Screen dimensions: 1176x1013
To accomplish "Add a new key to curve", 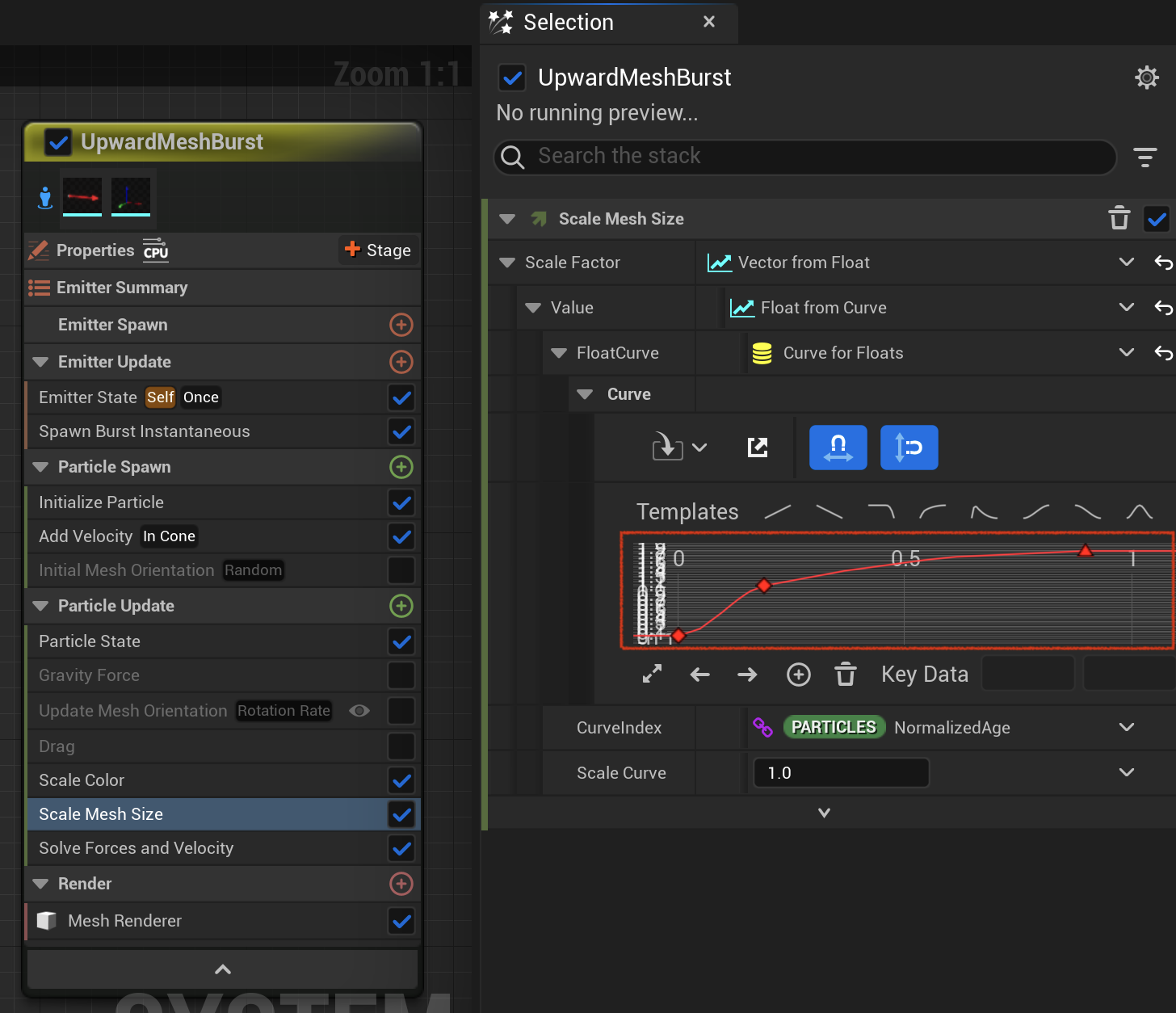I will pyautogui.click(x=798, y=674).
